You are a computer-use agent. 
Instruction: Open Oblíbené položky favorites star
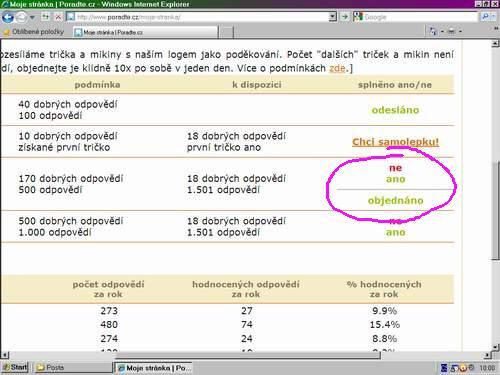point(6,32)
